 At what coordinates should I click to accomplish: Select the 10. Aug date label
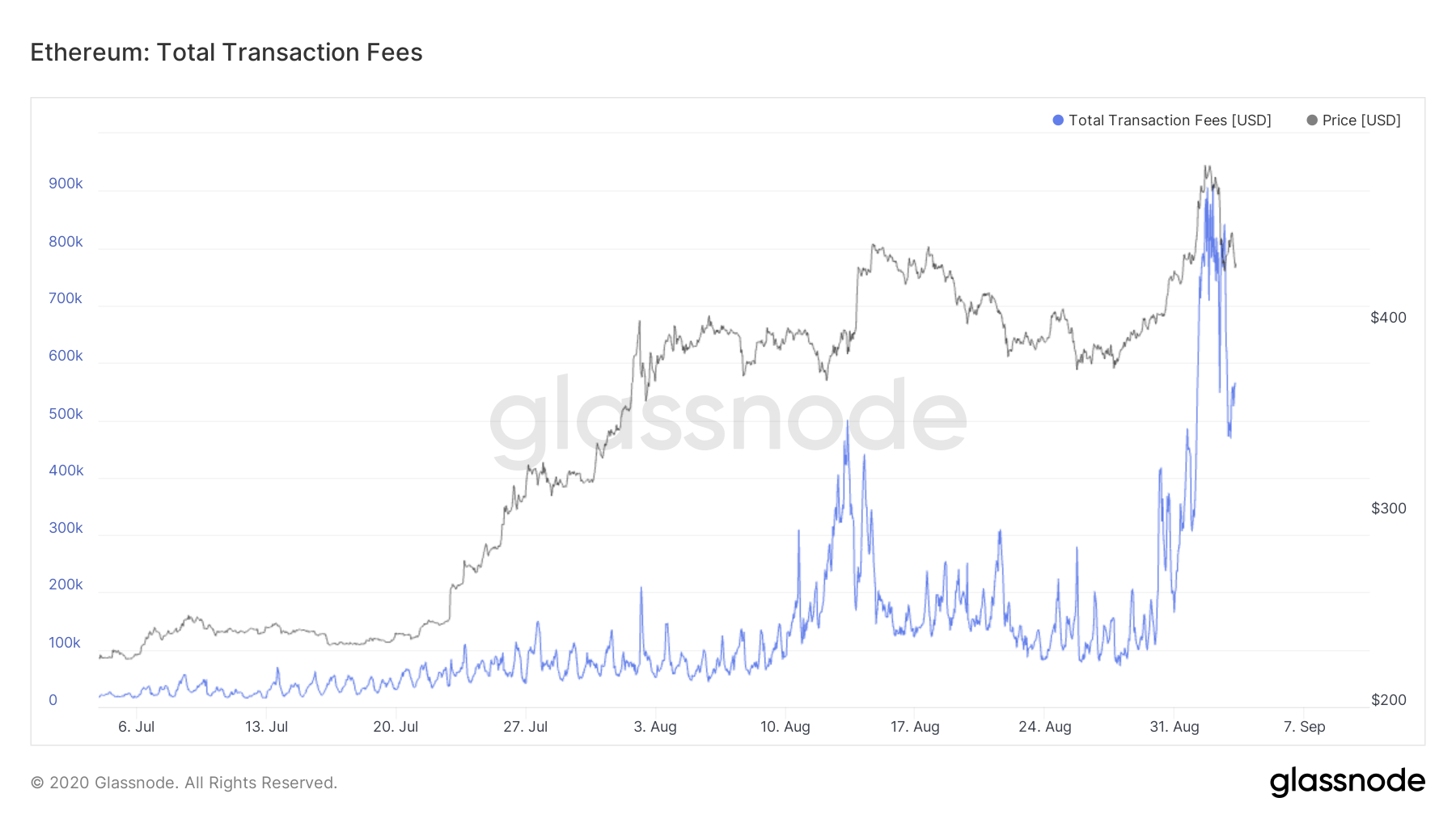pos(785,727)
